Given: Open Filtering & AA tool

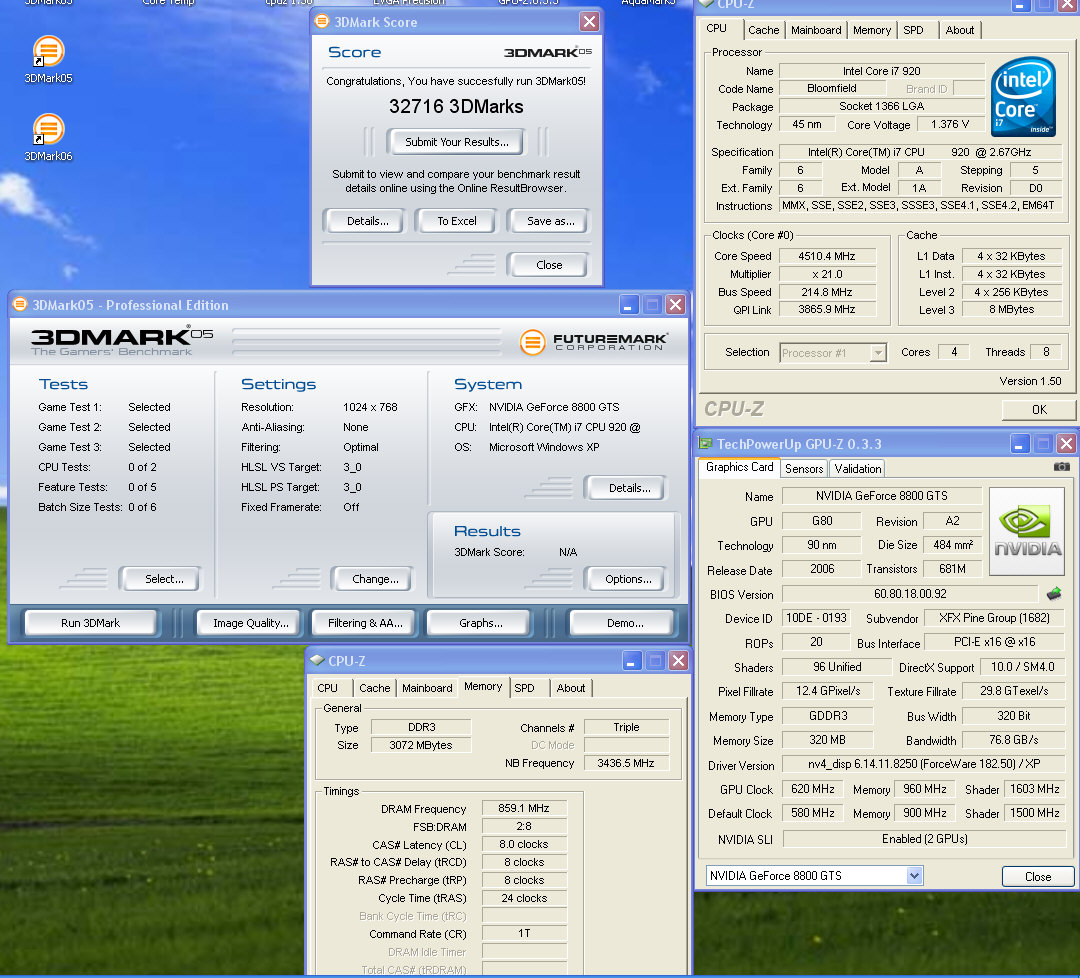Looking at the screenshot, I should point(365,623).
